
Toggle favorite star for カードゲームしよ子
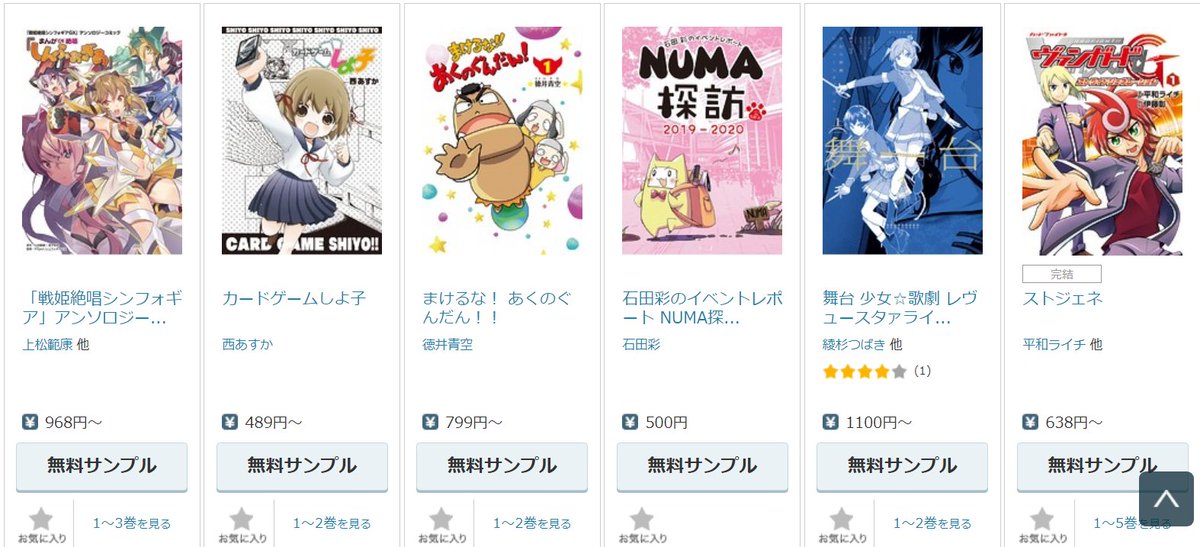click(x=241, y=520)
